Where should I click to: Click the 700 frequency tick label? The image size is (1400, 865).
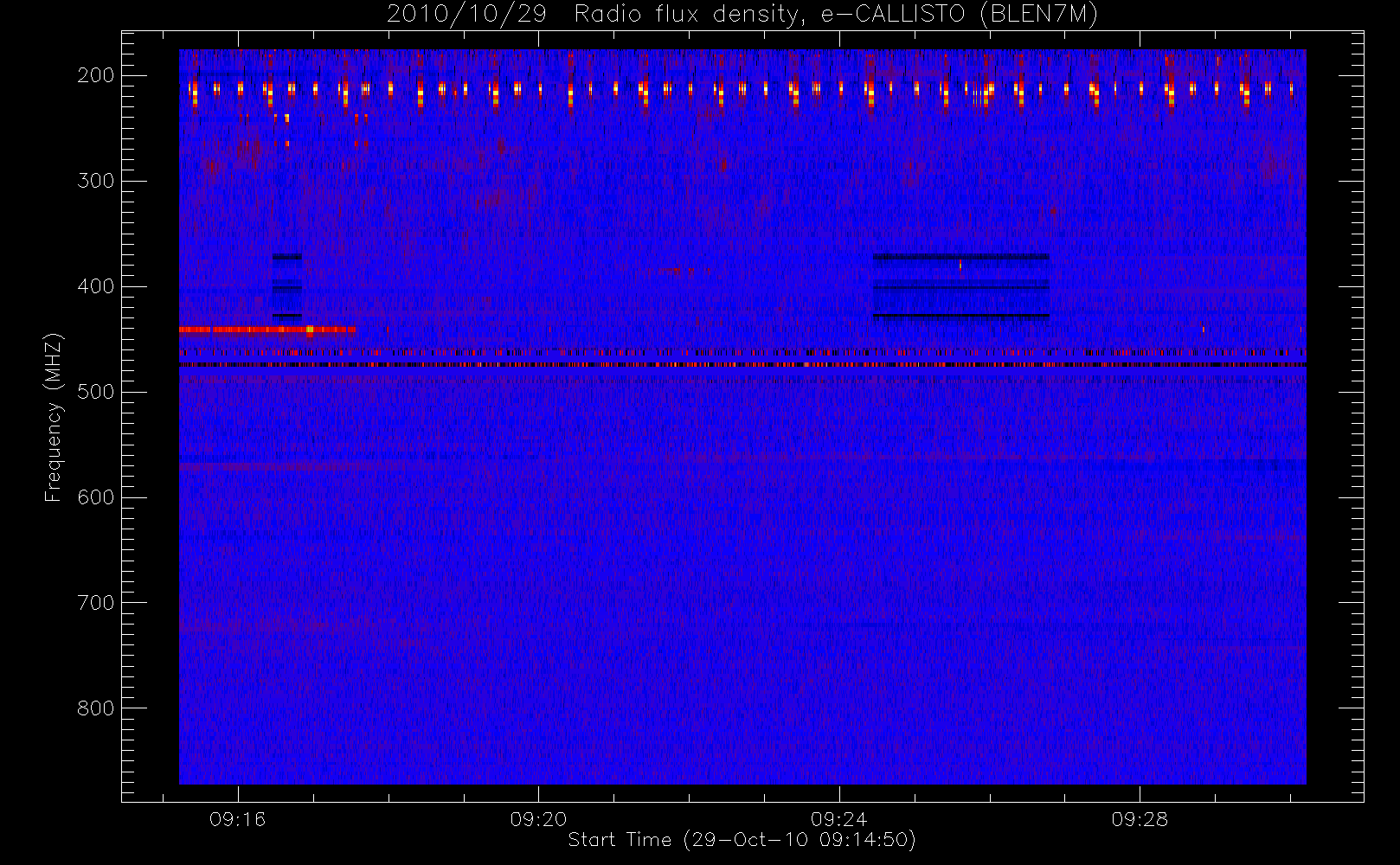coord(96,603)
